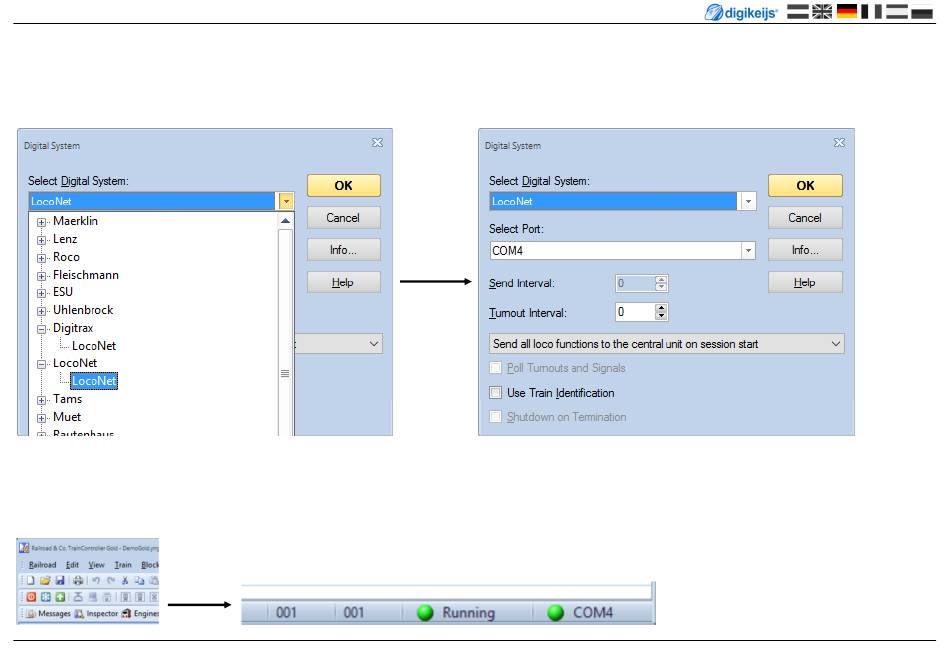Expand the ESU tree node

(41, 293)
